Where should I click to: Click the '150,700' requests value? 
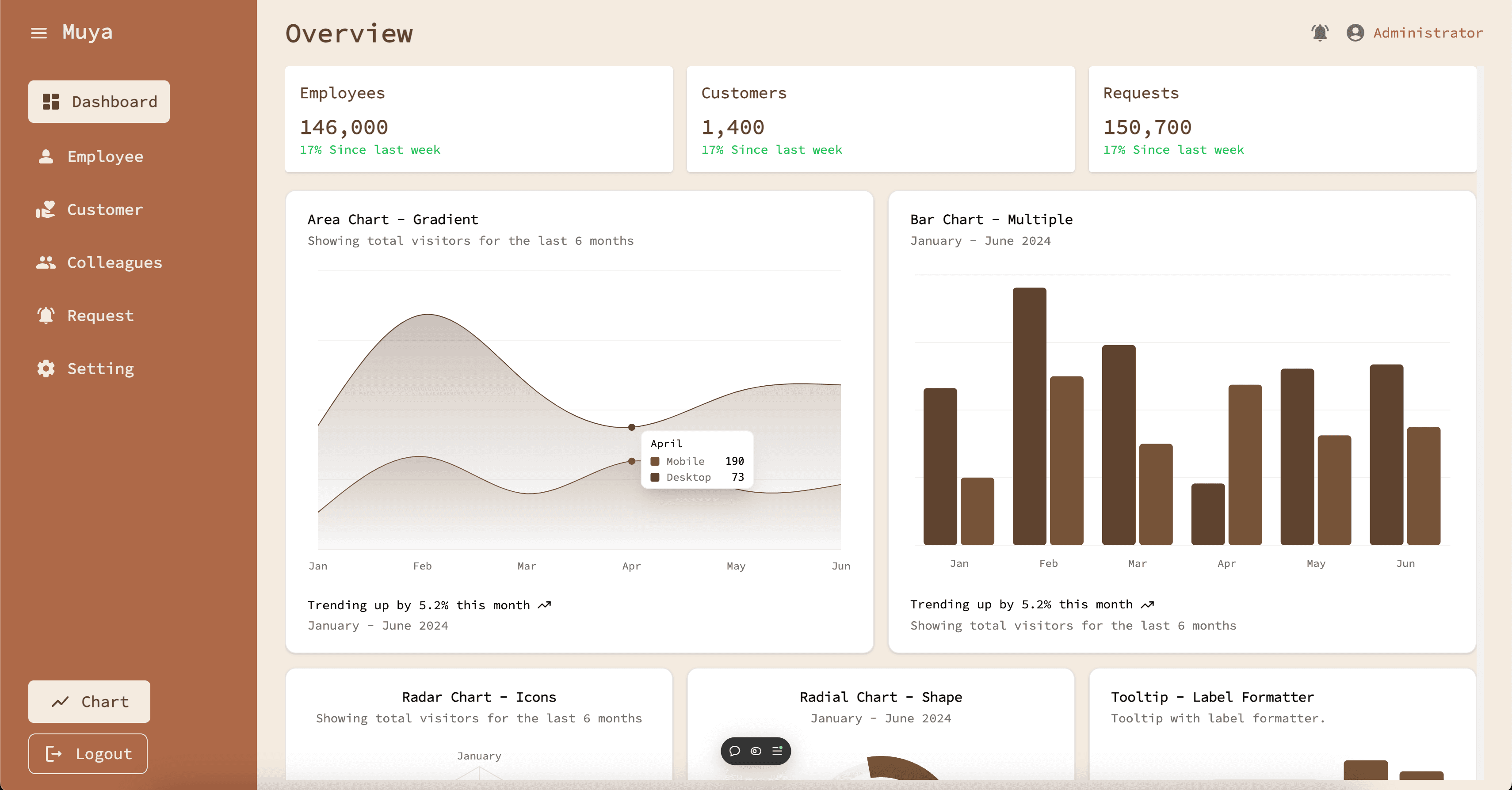1148,127
